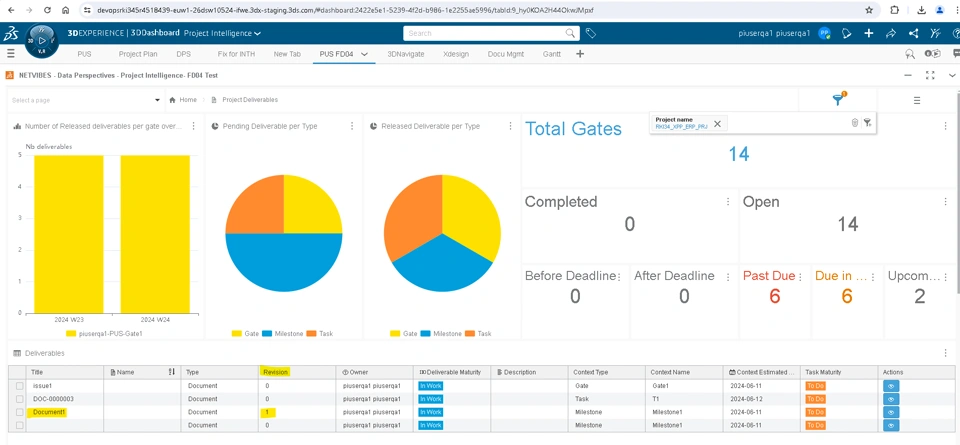The image size is (960, 445).
Task: View details eye icon for issue1 row
Action: (x=891, y=386)
